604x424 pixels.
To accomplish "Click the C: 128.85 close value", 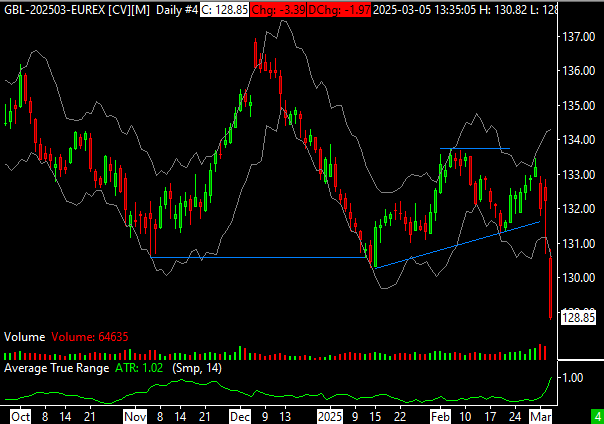I will [224, 10].
